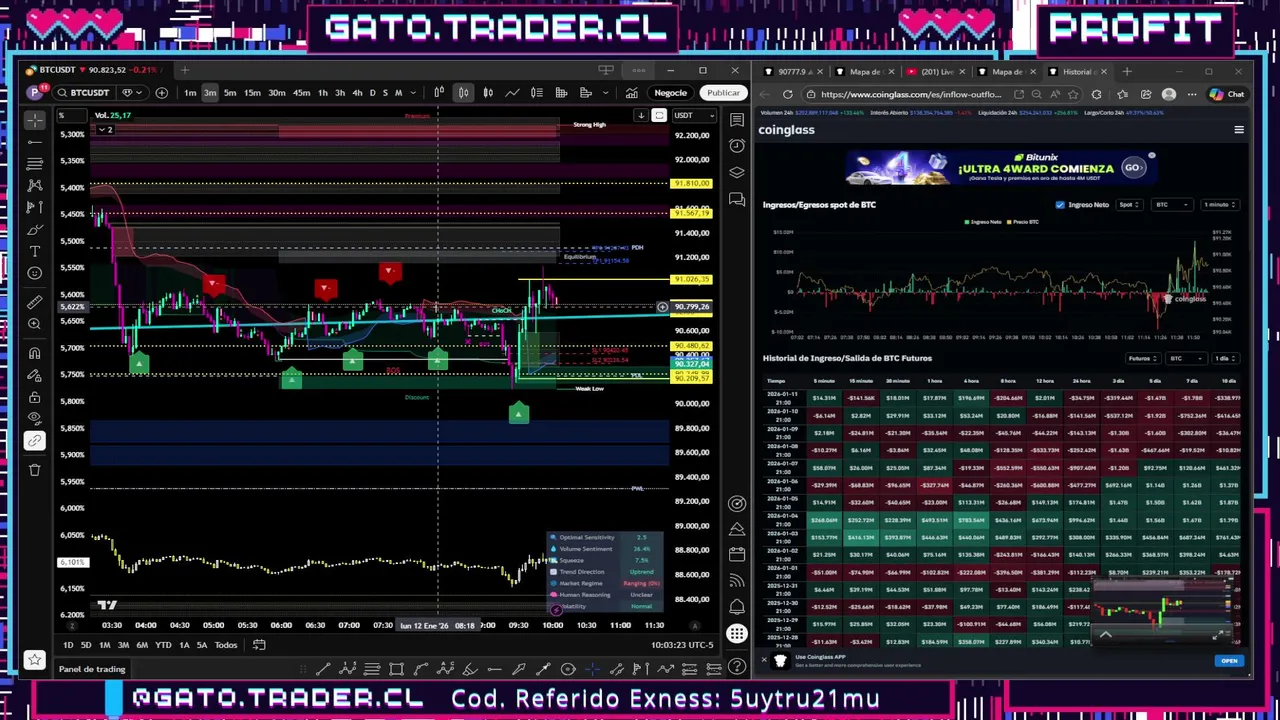
Task: Select the crosshair cursor tool
Action: (x=34, y=120)
